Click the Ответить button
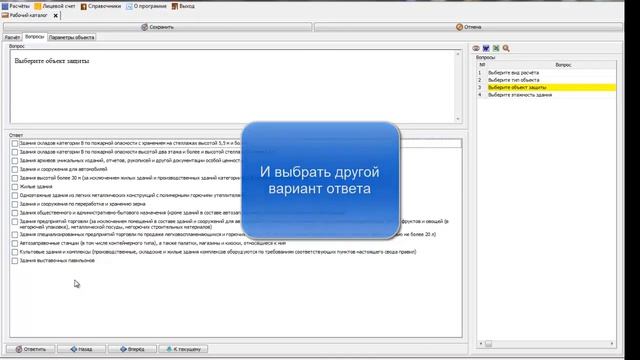The width and height of the screenshot is (640, 360). point(31,349)
